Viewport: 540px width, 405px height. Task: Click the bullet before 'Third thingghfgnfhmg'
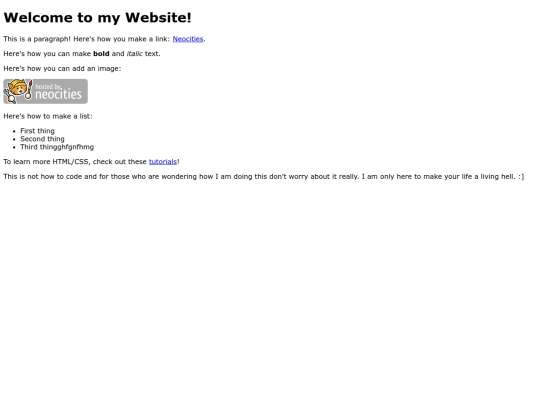coord(14,147)
